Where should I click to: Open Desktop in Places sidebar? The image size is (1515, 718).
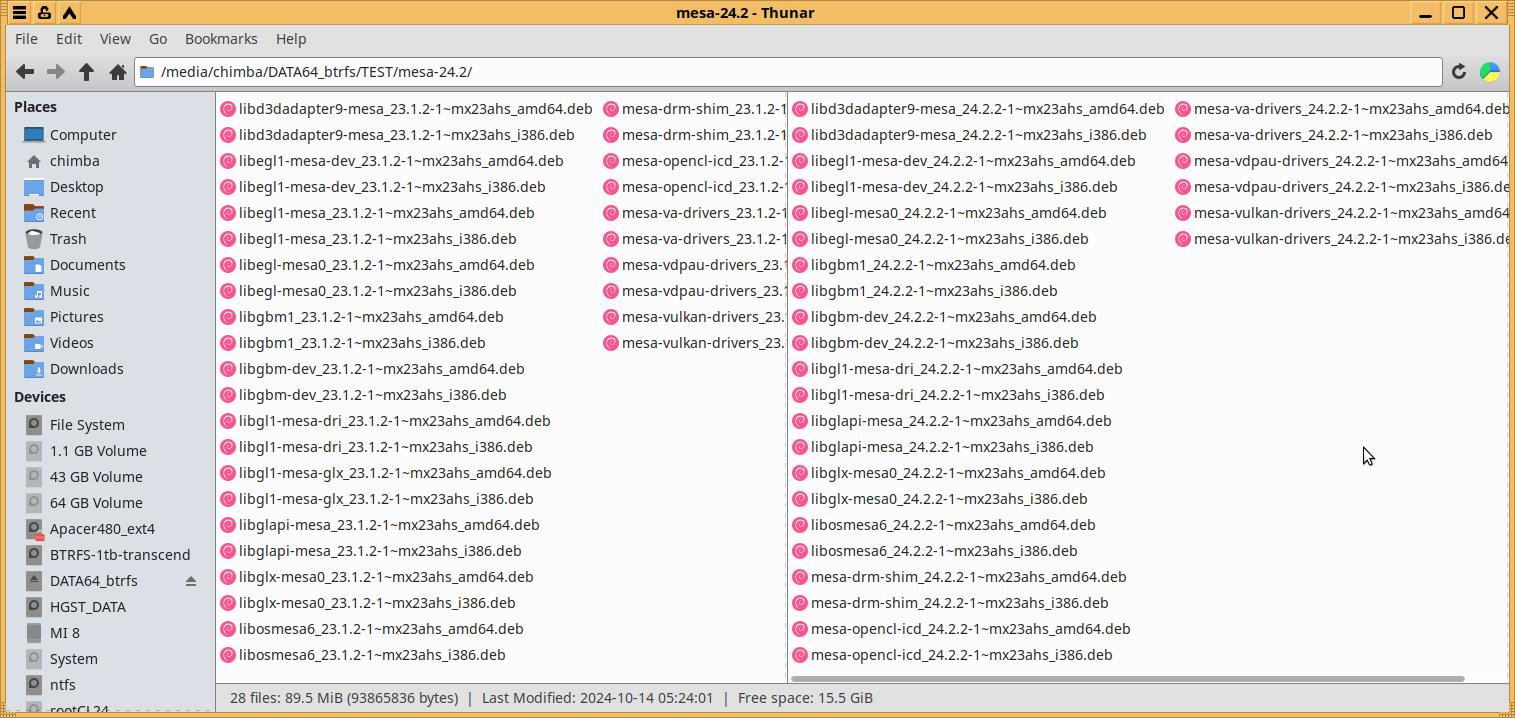pos(76,187)
